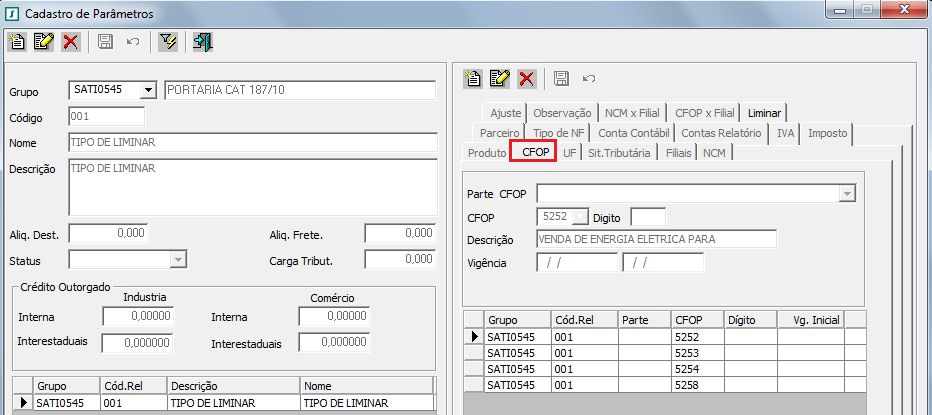
Task: Click the second Vigência date field
Action: pos(663,262)
